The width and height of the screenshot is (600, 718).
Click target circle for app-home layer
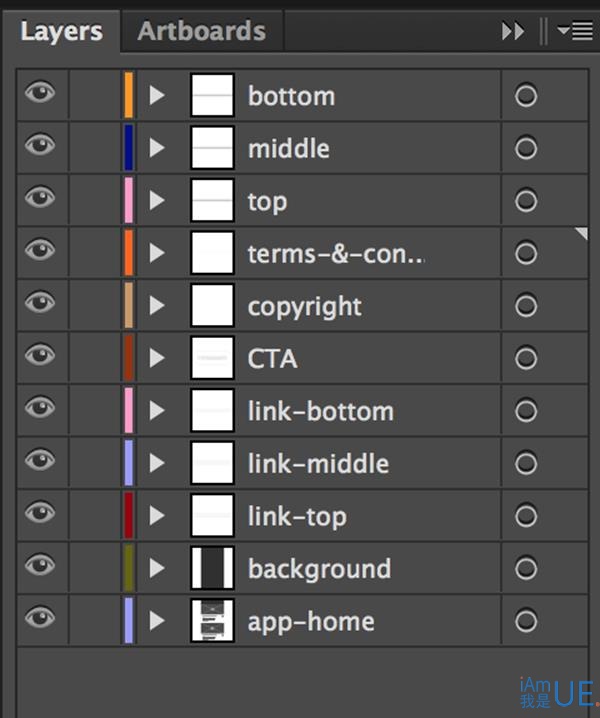[526, 621]
